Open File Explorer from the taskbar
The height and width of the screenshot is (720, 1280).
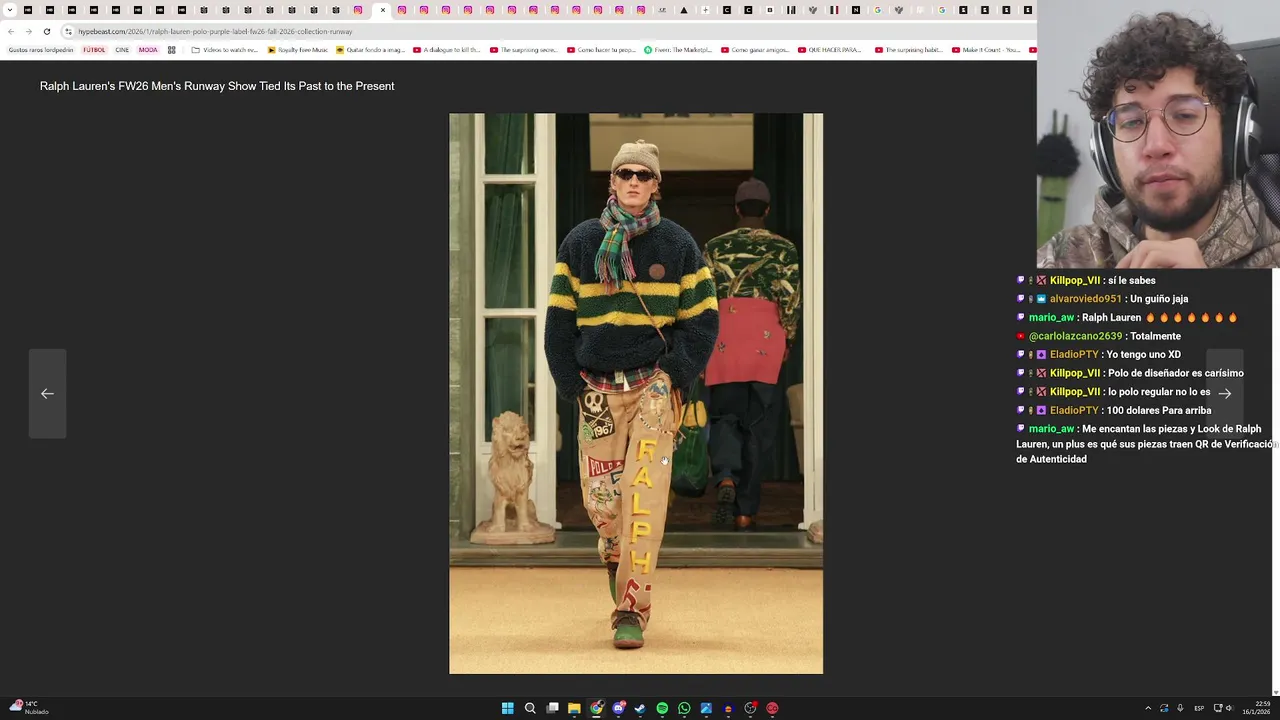pos(574,708)
